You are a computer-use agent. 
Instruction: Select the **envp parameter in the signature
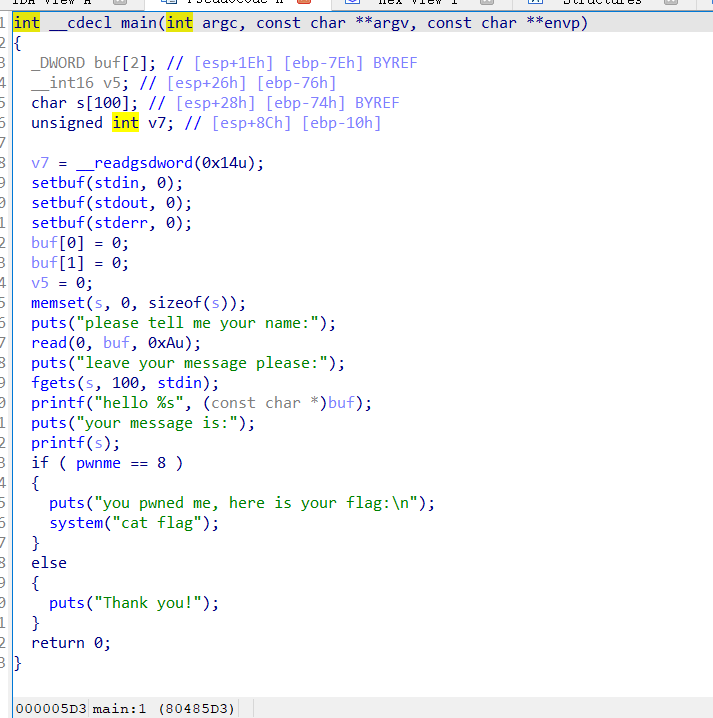[x=553, y=23]
